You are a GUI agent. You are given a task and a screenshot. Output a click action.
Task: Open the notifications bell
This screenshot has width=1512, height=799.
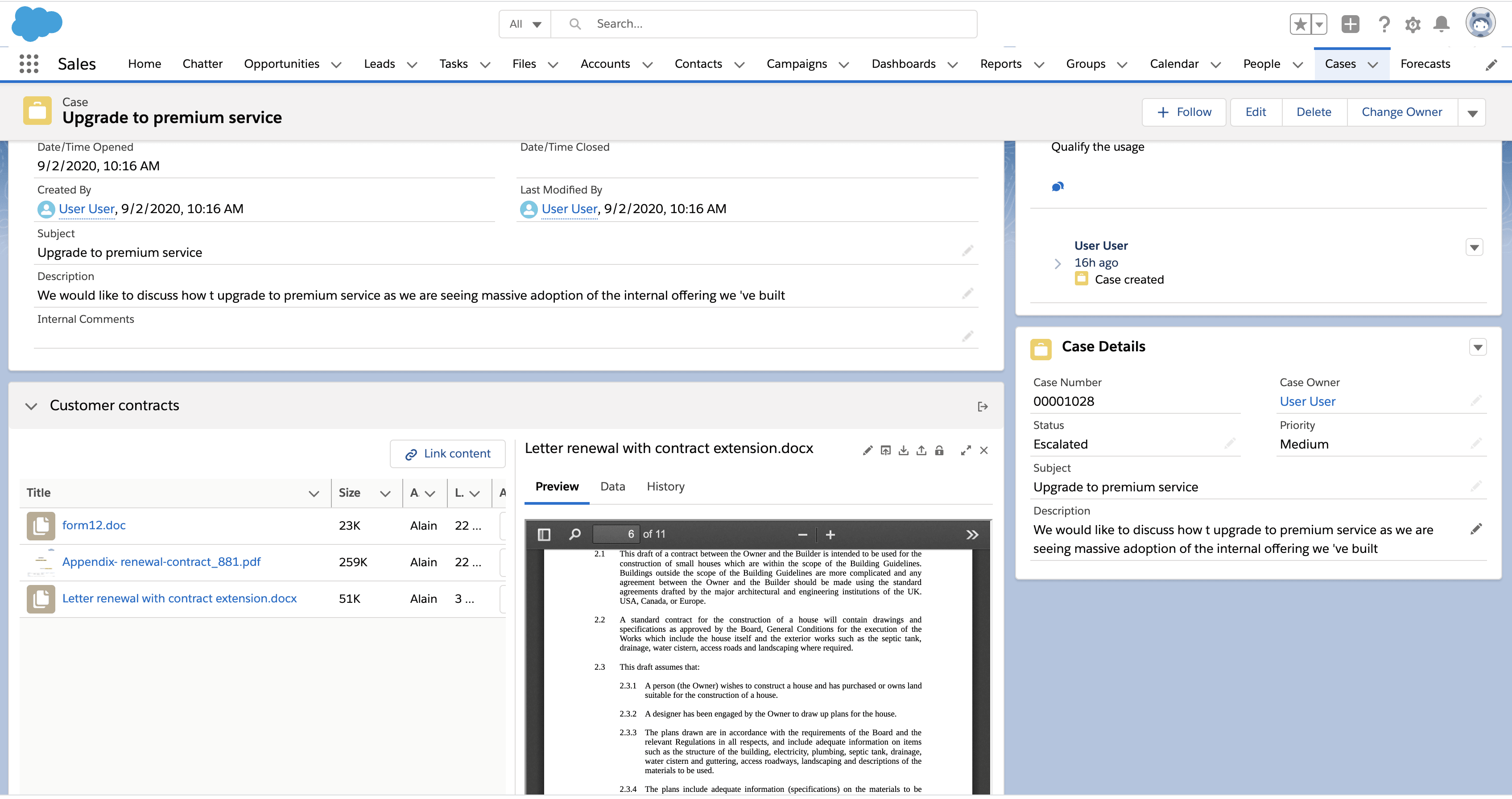point(1442,24)
